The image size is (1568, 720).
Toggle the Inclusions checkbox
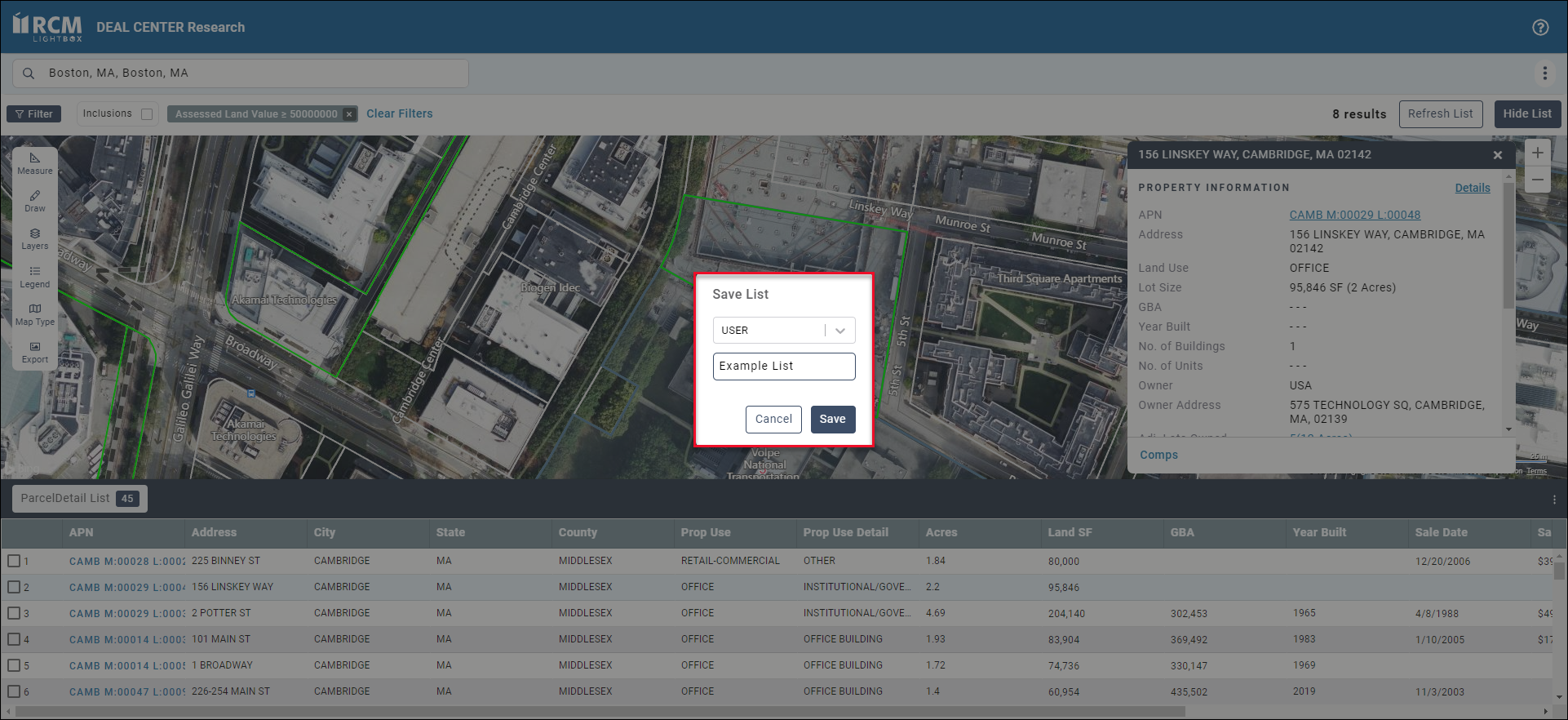pos(147,114)
